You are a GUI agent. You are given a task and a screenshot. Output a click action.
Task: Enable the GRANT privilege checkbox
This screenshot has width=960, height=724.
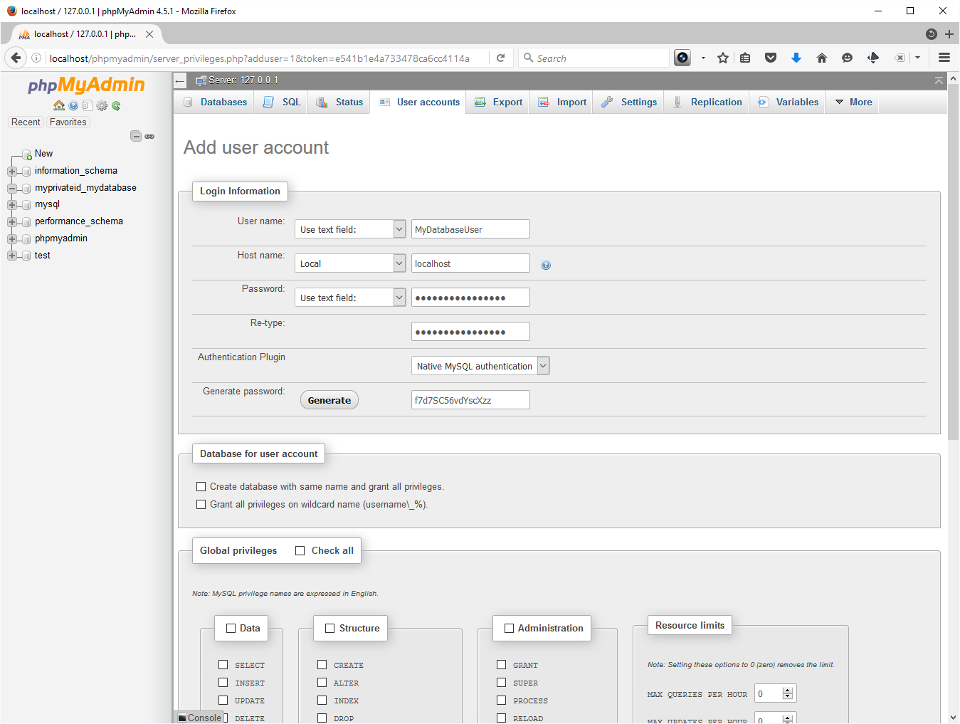501,665
